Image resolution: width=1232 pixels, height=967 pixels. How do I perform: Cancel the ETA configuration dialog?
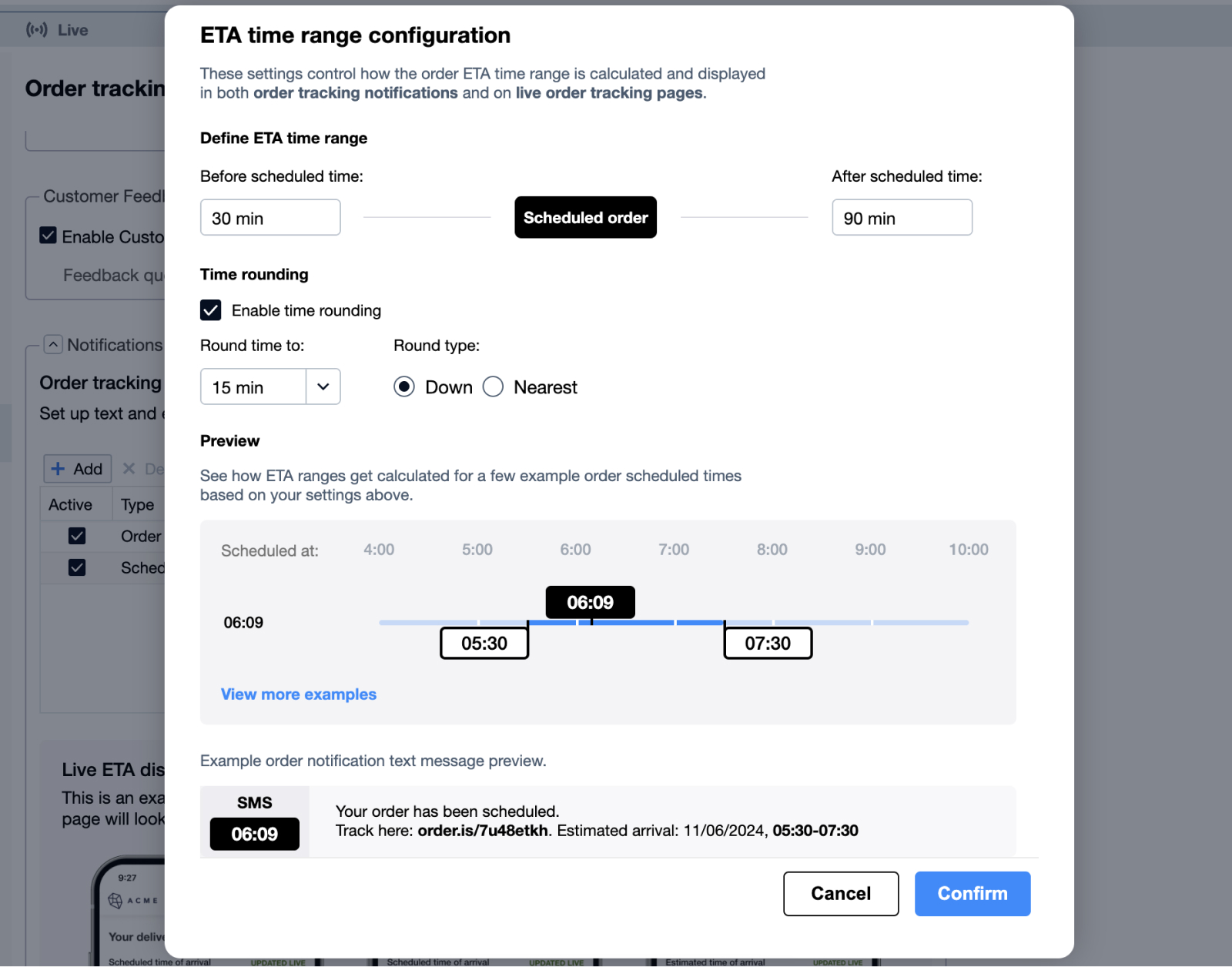click(840, 893)
